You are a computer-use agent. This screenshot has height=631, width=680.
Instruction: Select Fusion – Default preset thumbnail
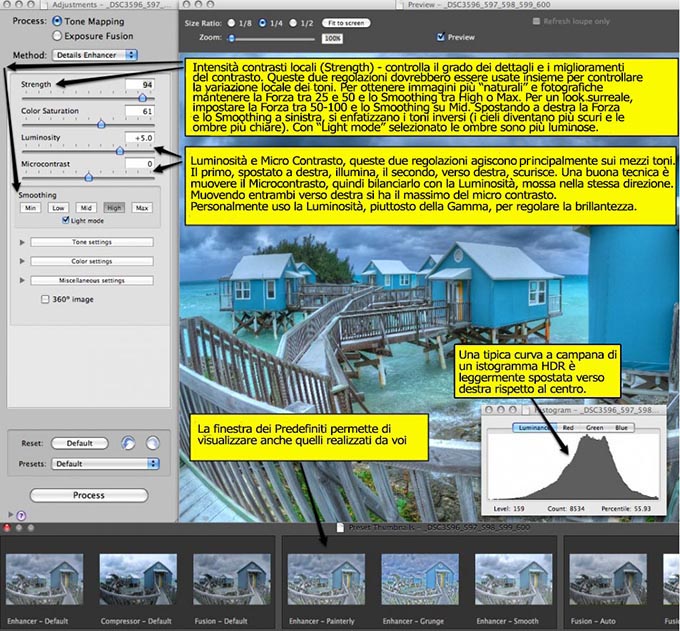point(232,579)
